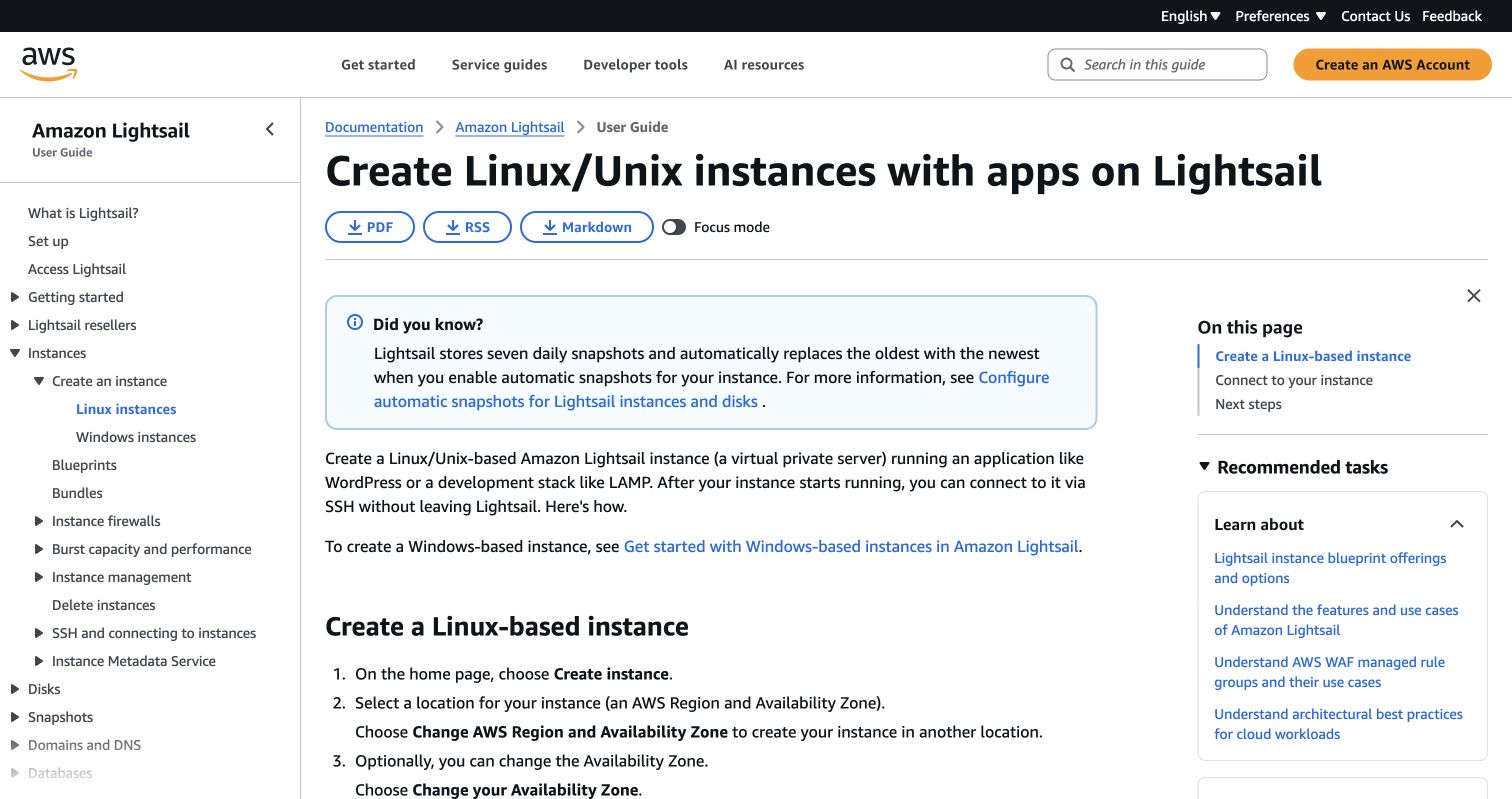
Task: Toggle Focus mode switch
Action: 674,227
